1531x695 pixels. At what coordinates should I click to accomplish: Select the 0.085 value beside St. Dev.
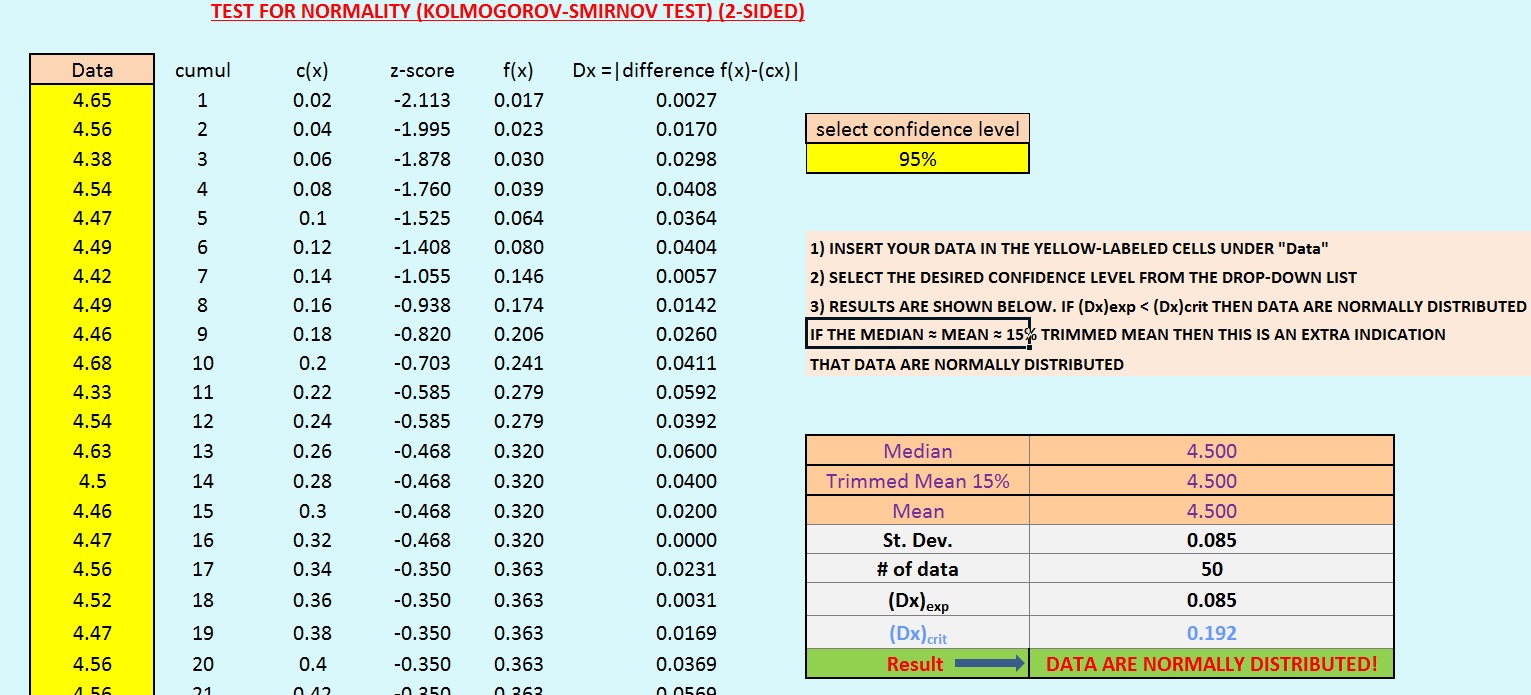(x=1211, y=540)
